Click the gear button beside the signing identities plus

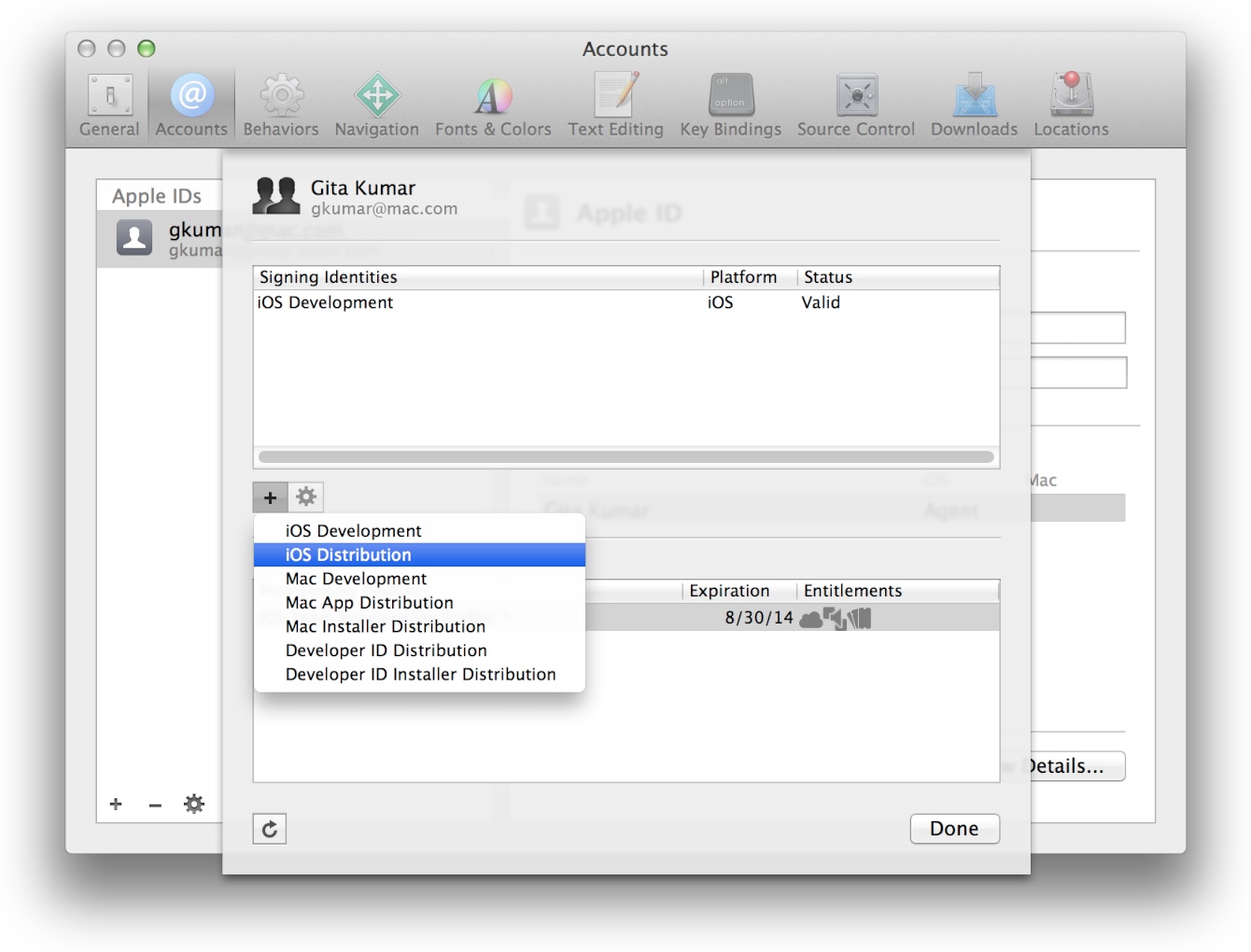pyautogui.click(x=306, y=497)
